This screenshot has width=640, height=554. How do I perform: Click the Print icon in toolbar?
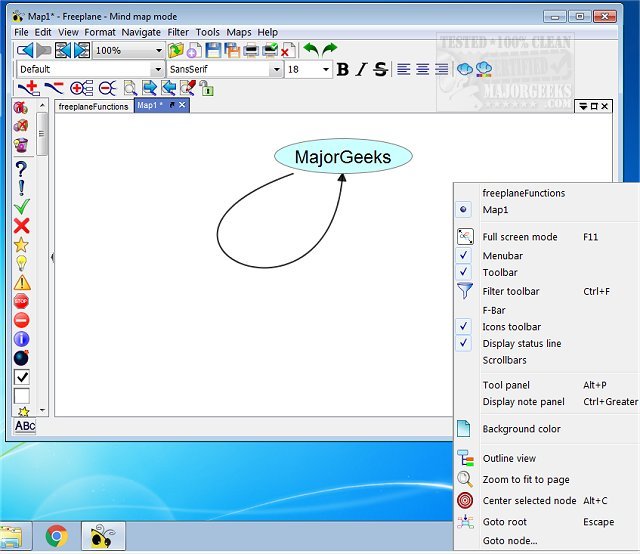pos(251,51)
